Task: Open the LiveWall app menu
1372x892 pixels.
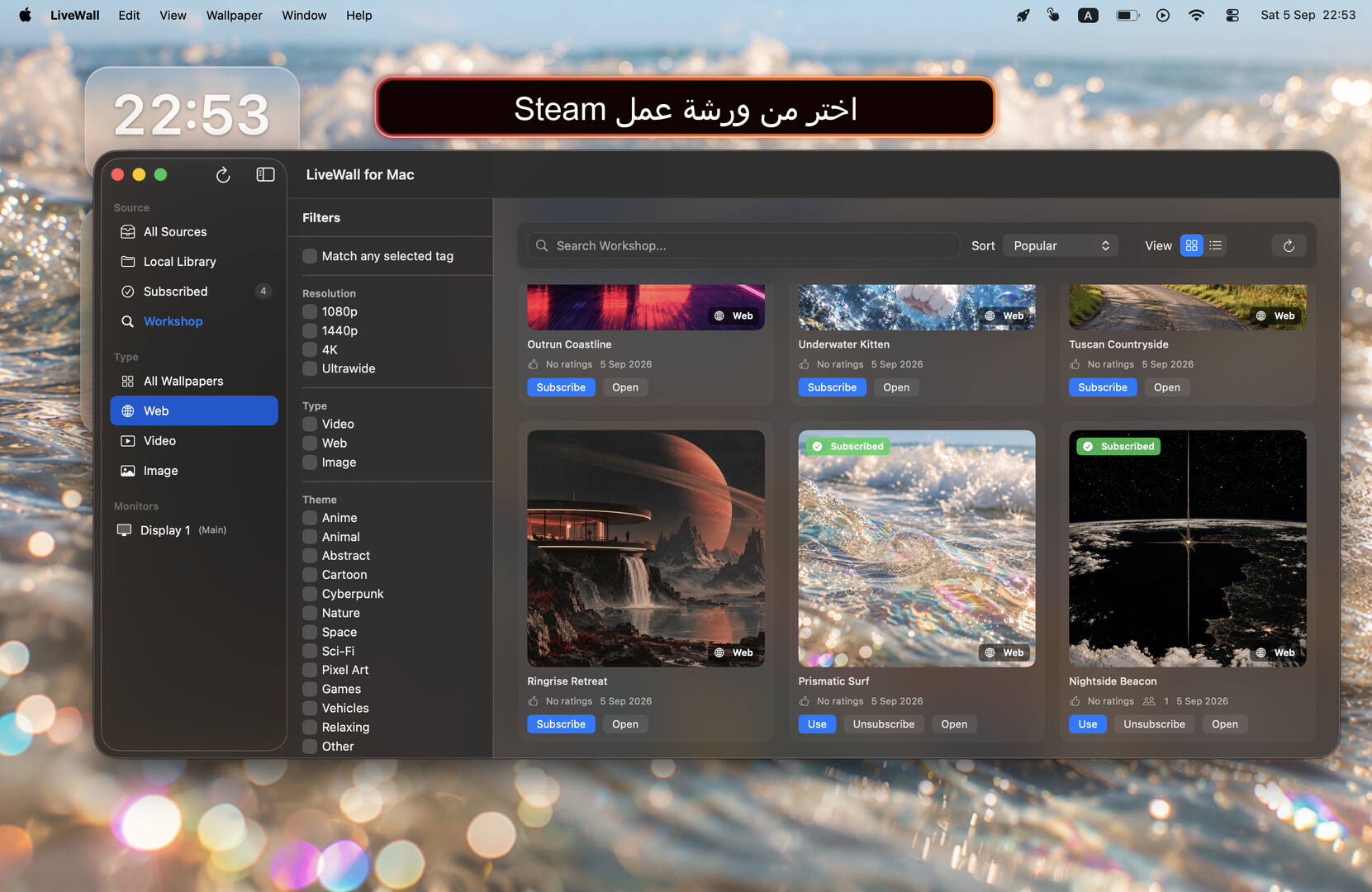Action: (74, 15)
